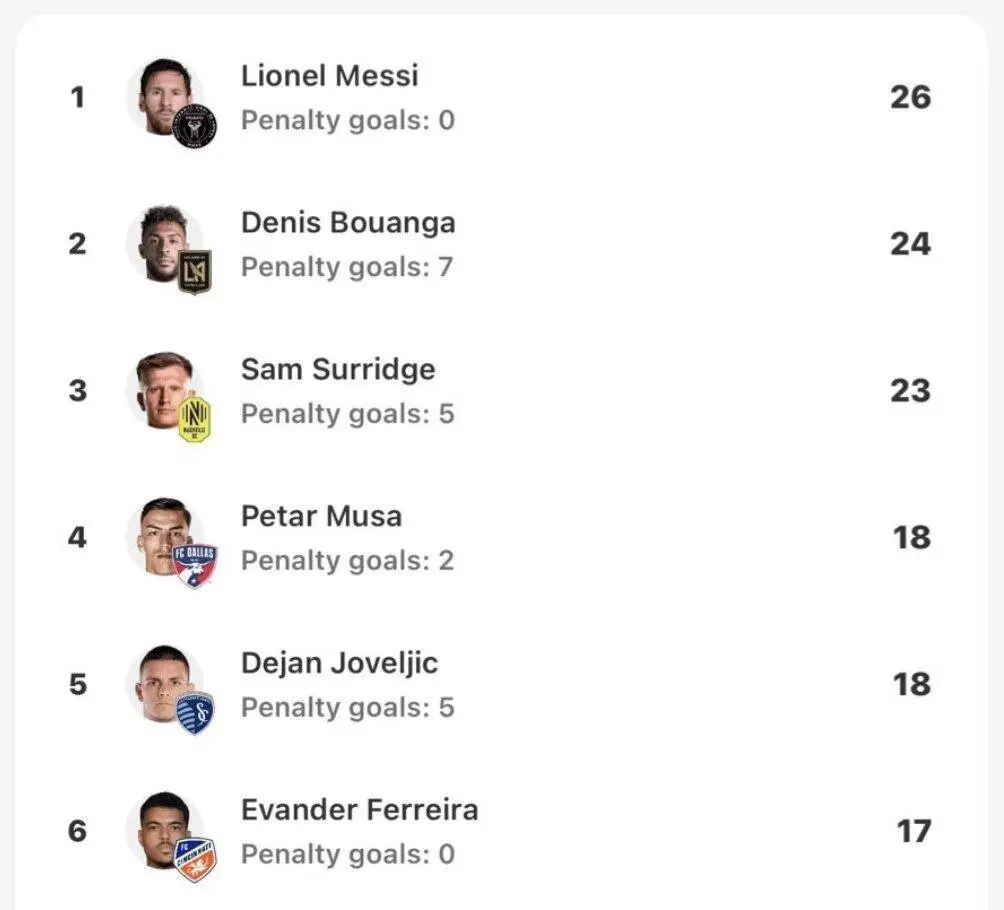Click the LAFC club badge

tap(194, 272)
